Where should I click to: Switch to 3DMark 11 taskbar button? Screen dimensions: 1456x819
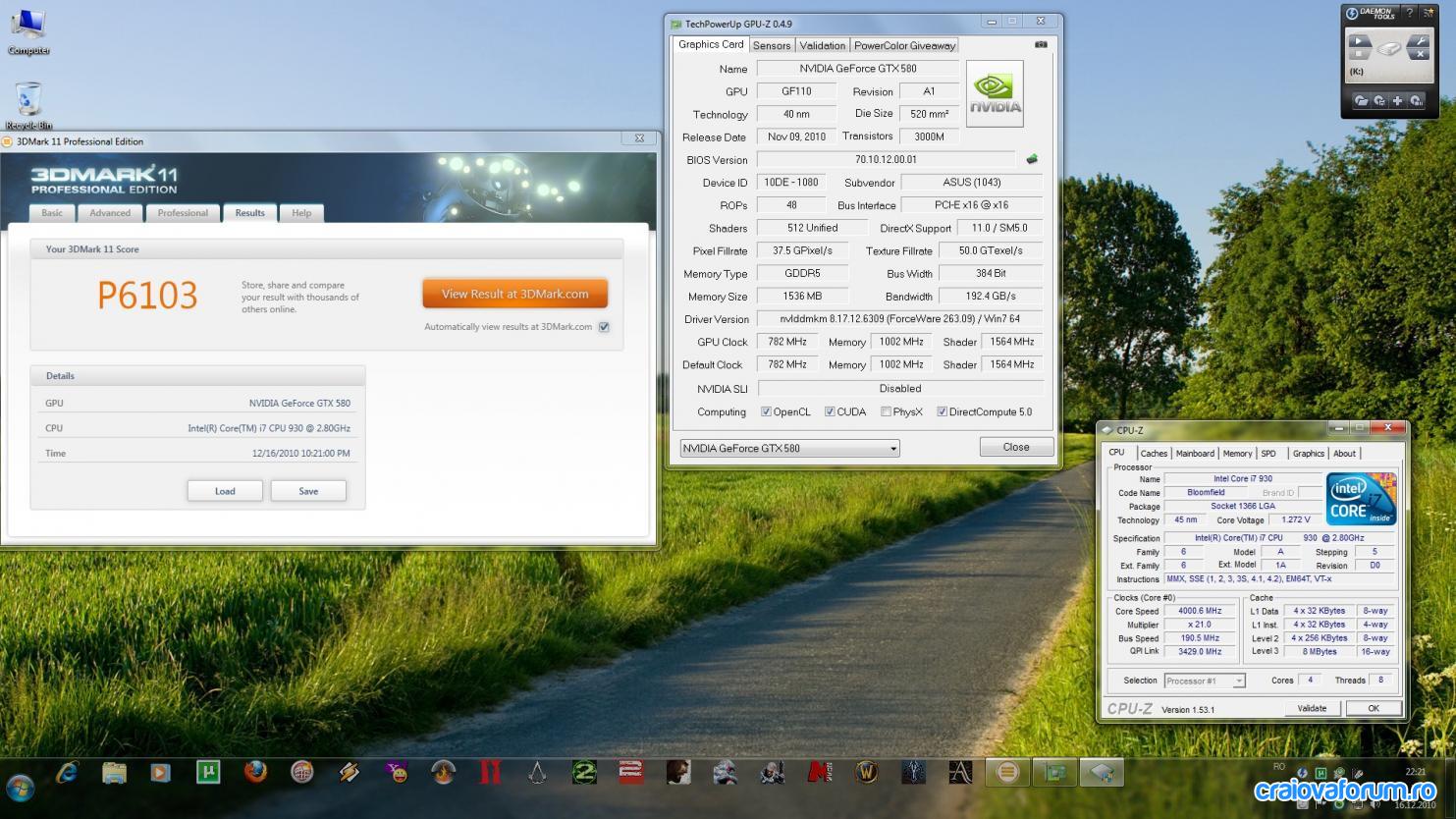coord(1007,773)
